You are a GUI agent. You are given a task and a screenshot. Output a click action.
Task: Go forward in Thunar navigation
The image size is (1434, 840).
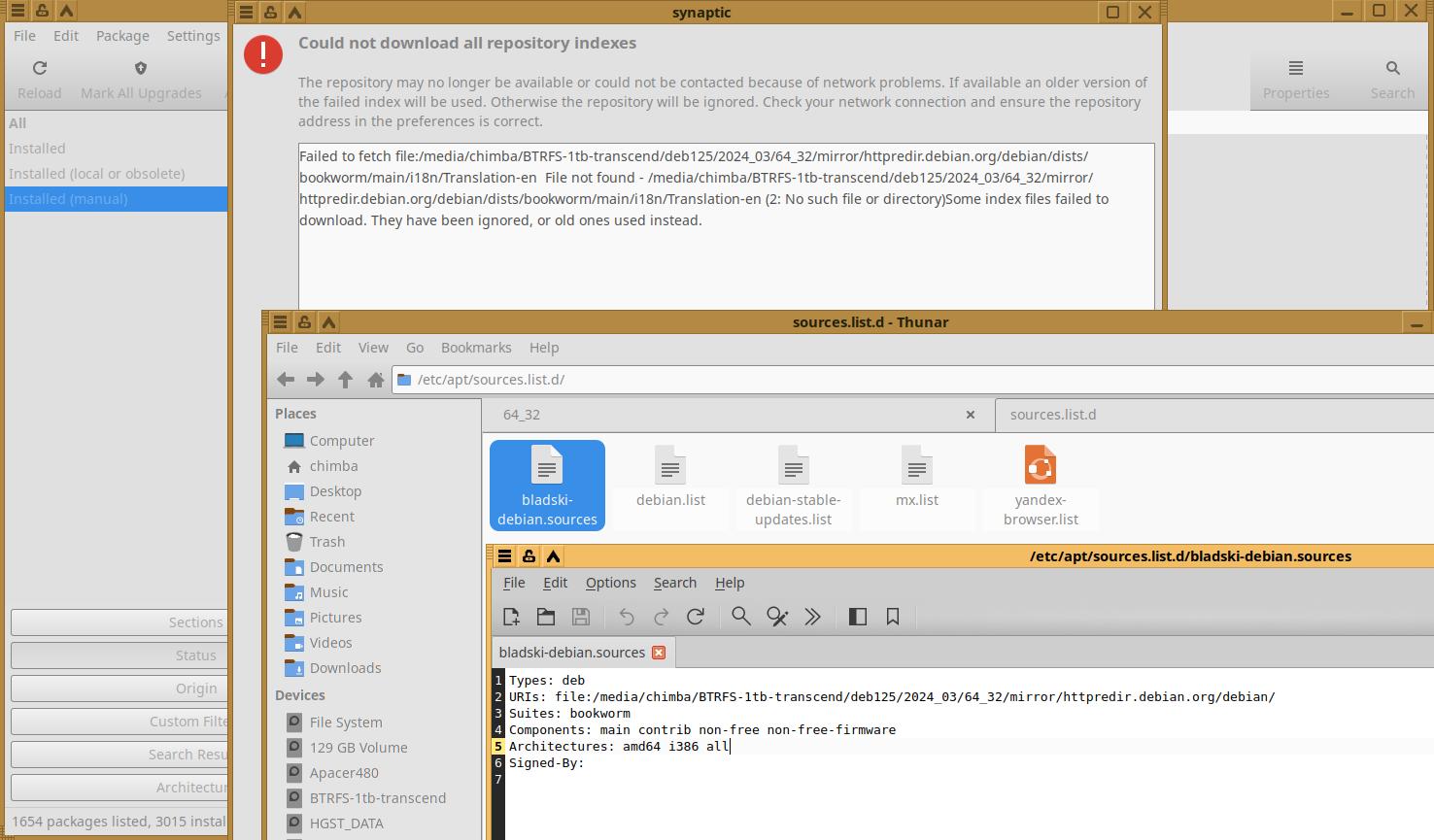coord(316,380)
